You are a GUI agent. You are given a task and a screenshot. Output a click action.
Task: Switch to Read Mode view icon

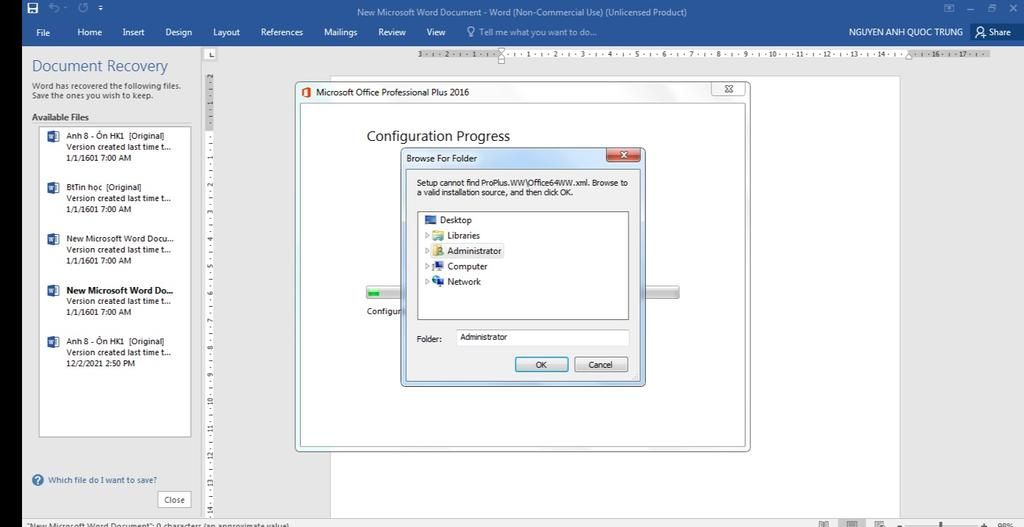[x=824, y=524]
